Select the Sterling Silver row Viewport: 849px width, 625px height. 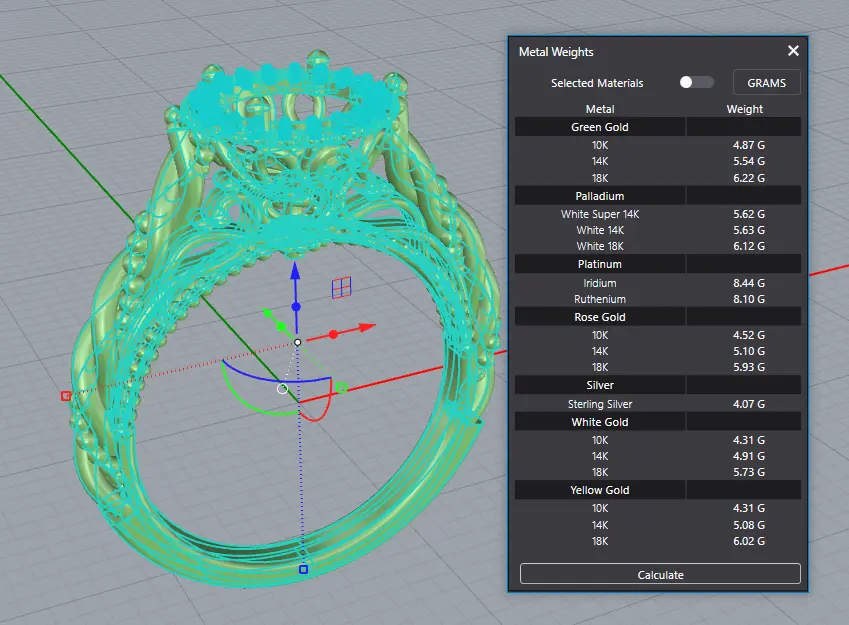pos(657,403)
